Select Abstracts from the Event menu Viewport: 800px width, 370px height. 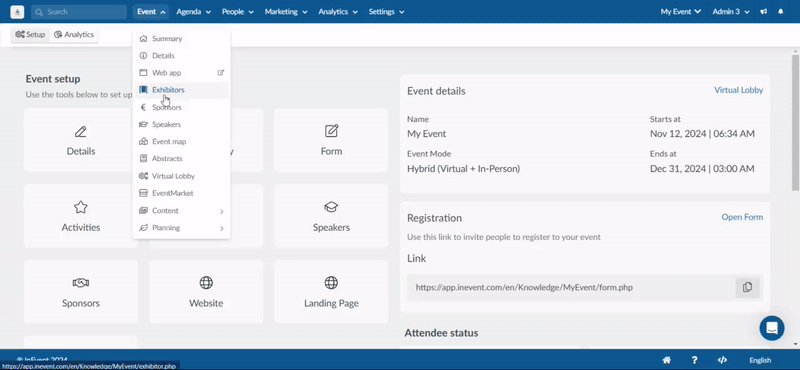click(x=181, y=159)
